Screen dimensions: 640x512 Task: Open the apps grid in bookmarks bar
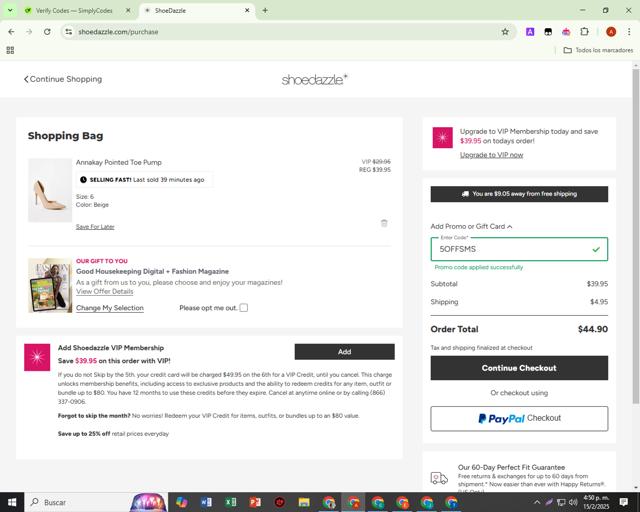tap(11, 50)
